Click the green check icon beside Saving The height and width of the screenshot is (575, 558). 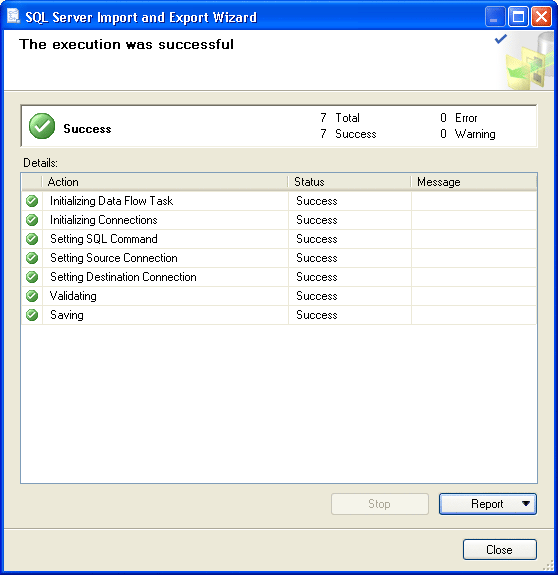(x=32, y=315)
